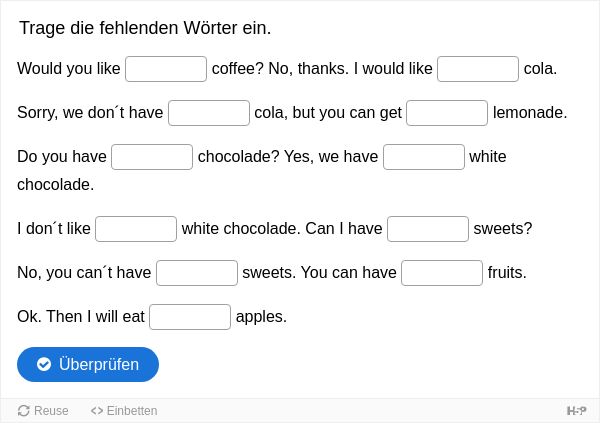Click the H5P logo icon
Screen dimensions: 600x423
pyautogui.click(x=576, y=411)
